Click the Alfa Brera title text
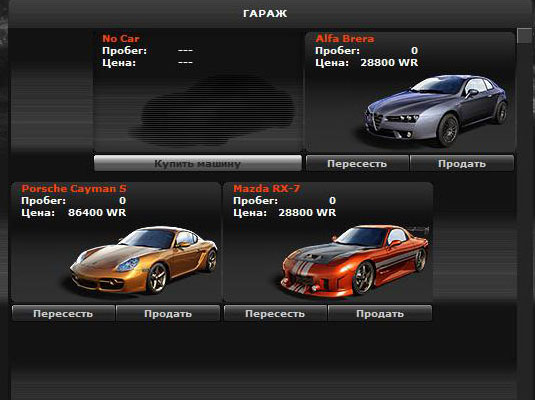This screenshot has height=400, width=535. (345, 39)
